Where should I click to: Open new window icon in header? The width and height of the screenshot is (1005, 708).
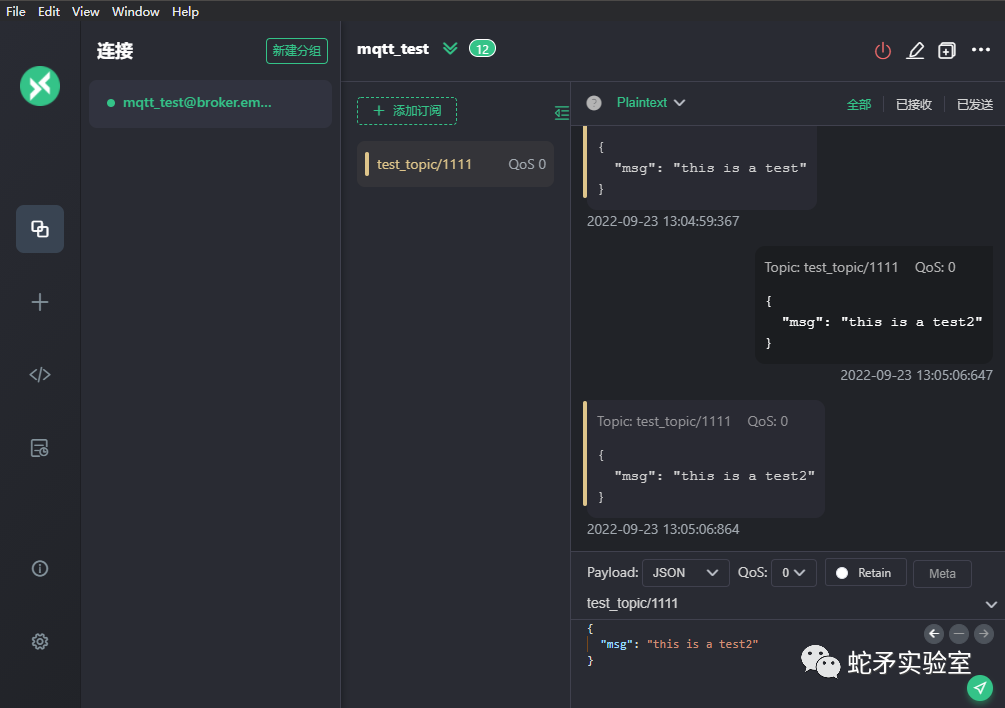947,50
